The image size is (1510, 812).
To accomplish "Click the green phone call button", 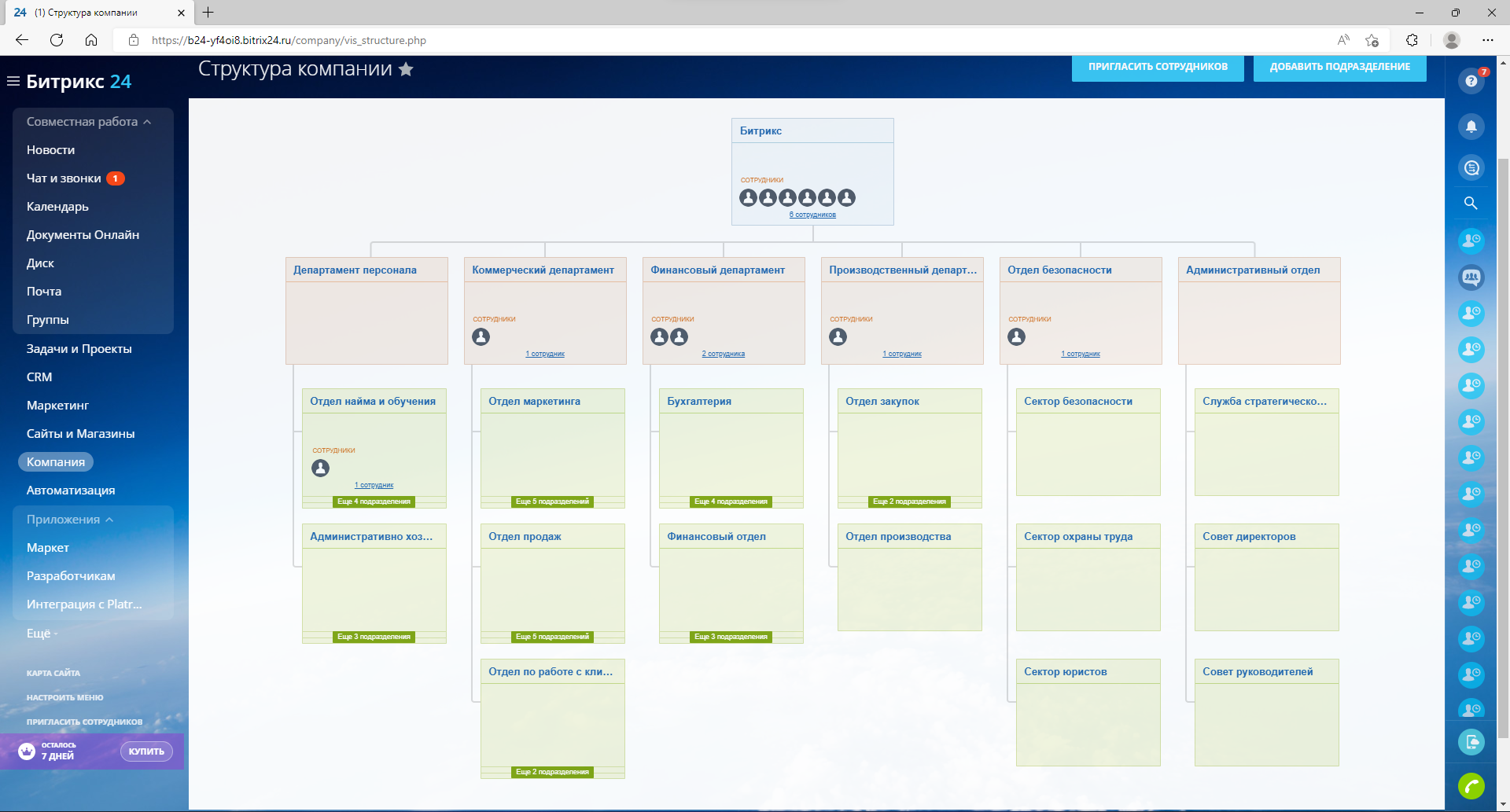I will pos(1471,786).
